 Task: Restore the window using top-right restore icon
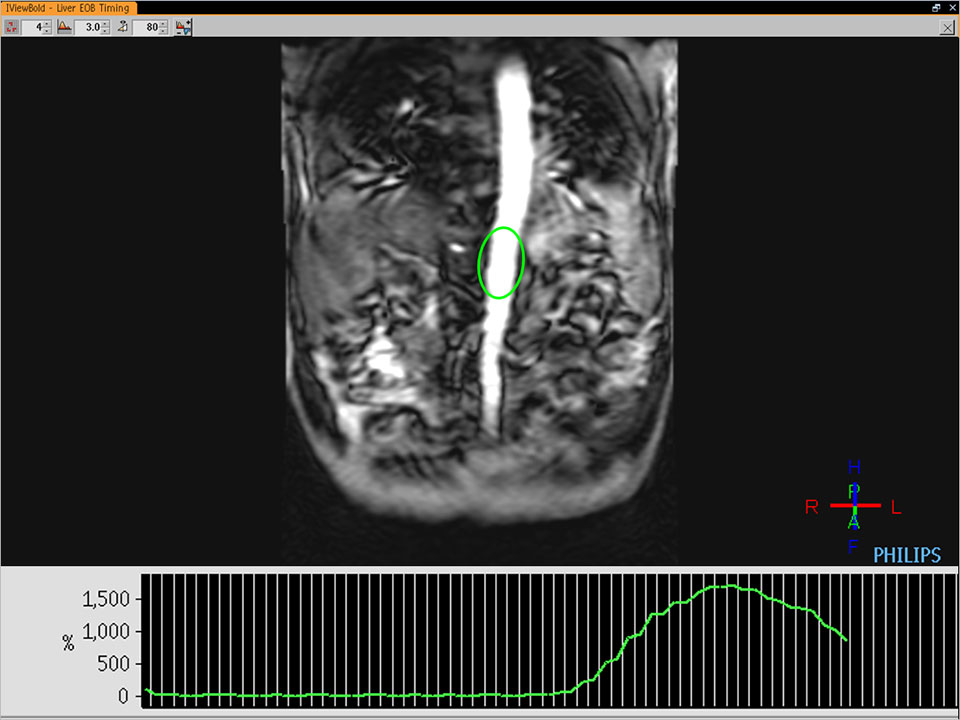tap(936, 7)
